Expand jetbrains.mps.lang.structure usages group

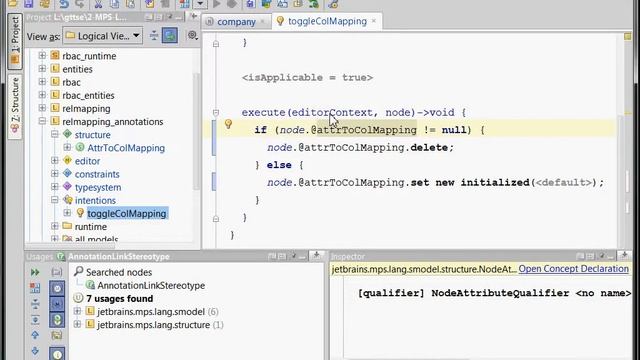(77, 324)
